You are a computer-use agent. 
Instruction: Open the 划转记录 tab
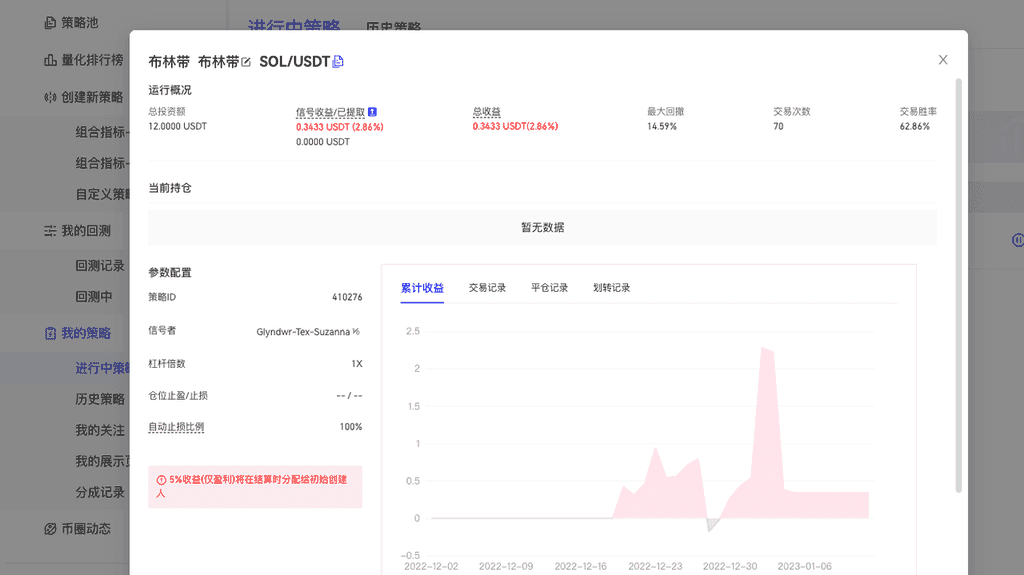pos(611,288)
